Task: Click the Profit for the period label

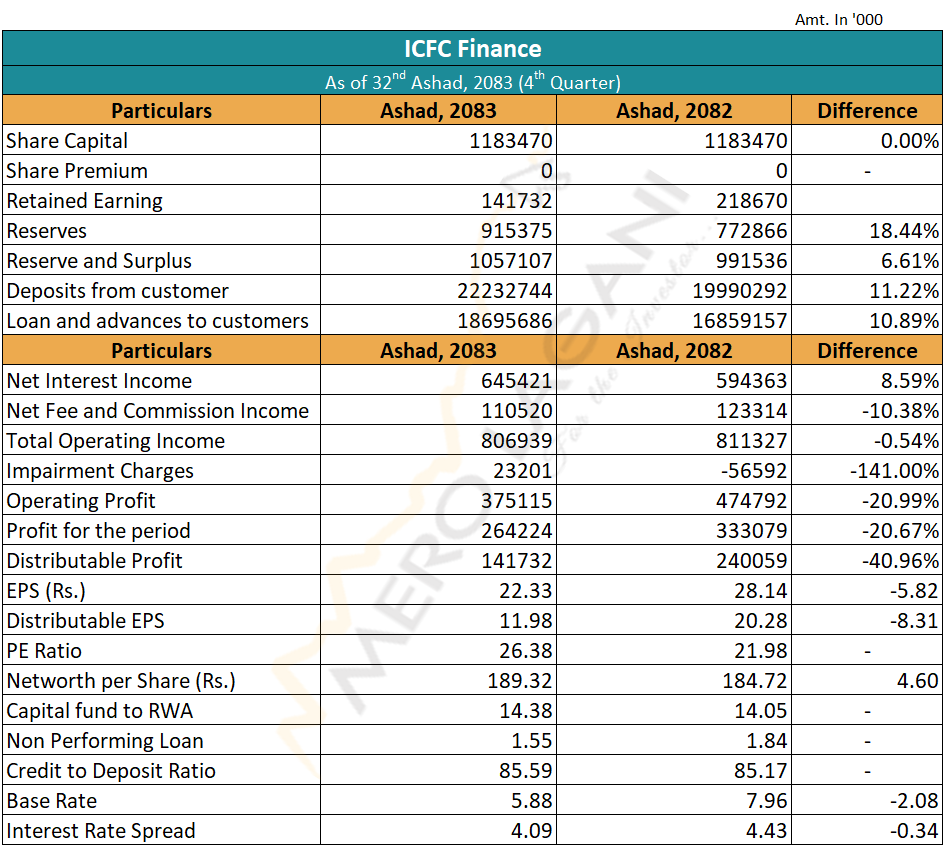Action: (x=98, y=531)
